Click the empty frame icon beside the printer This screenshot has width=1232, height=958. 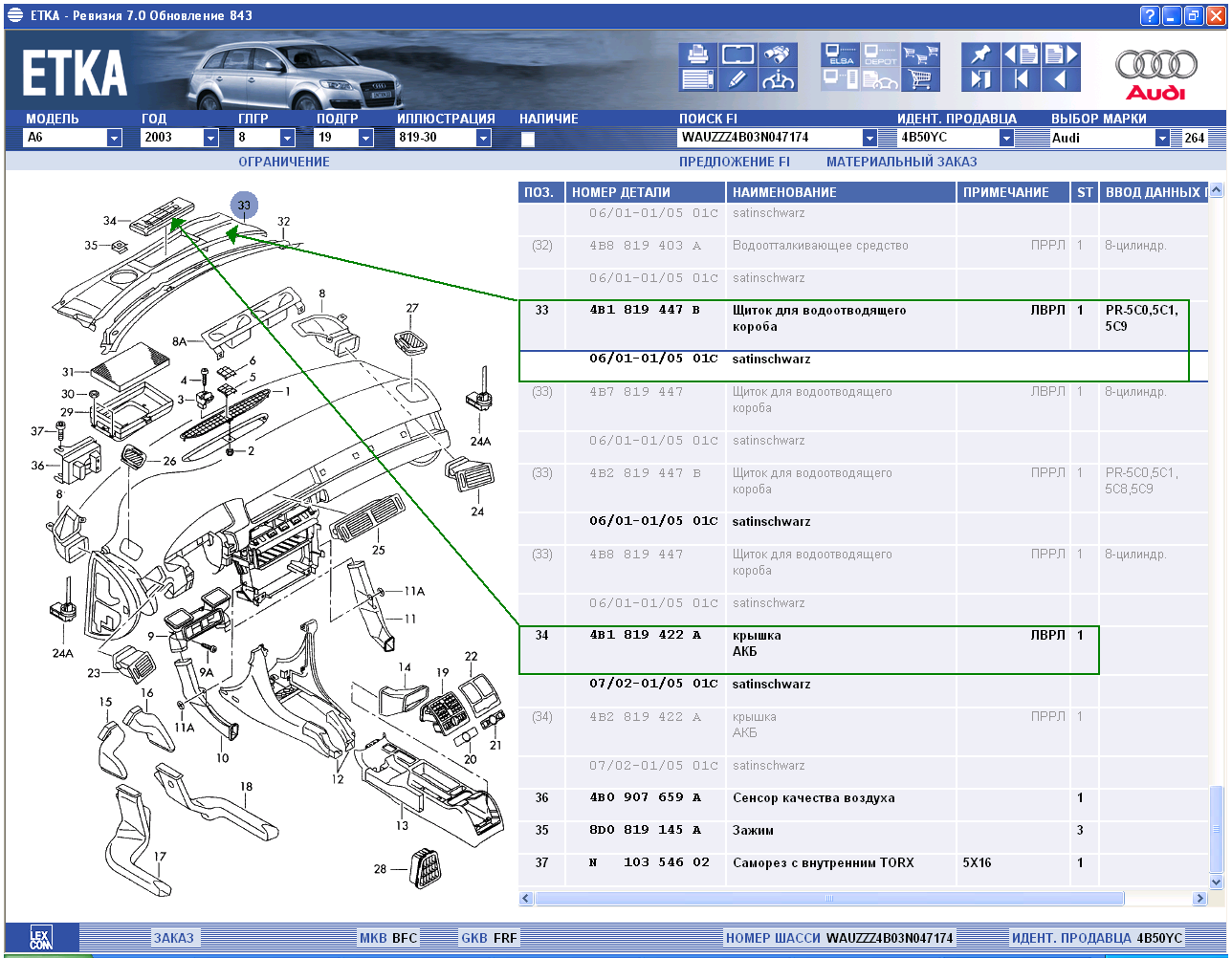(737, 54)
